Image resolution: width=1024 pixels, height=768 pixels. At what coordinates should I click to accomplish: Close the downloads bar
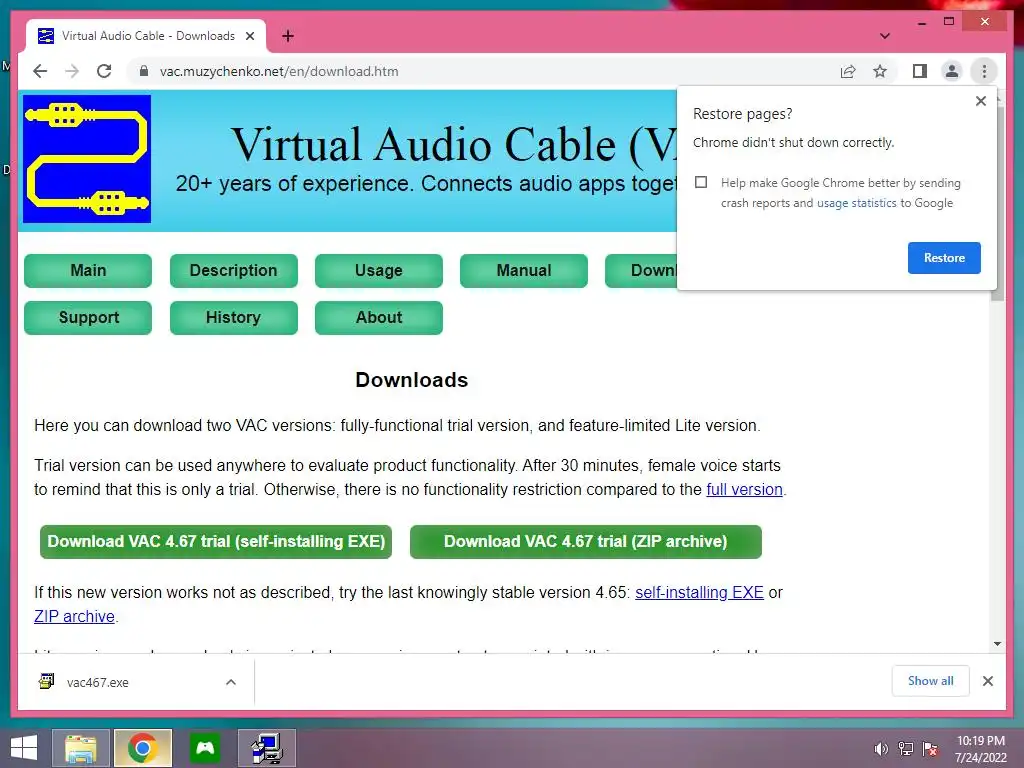coord(987,681)
